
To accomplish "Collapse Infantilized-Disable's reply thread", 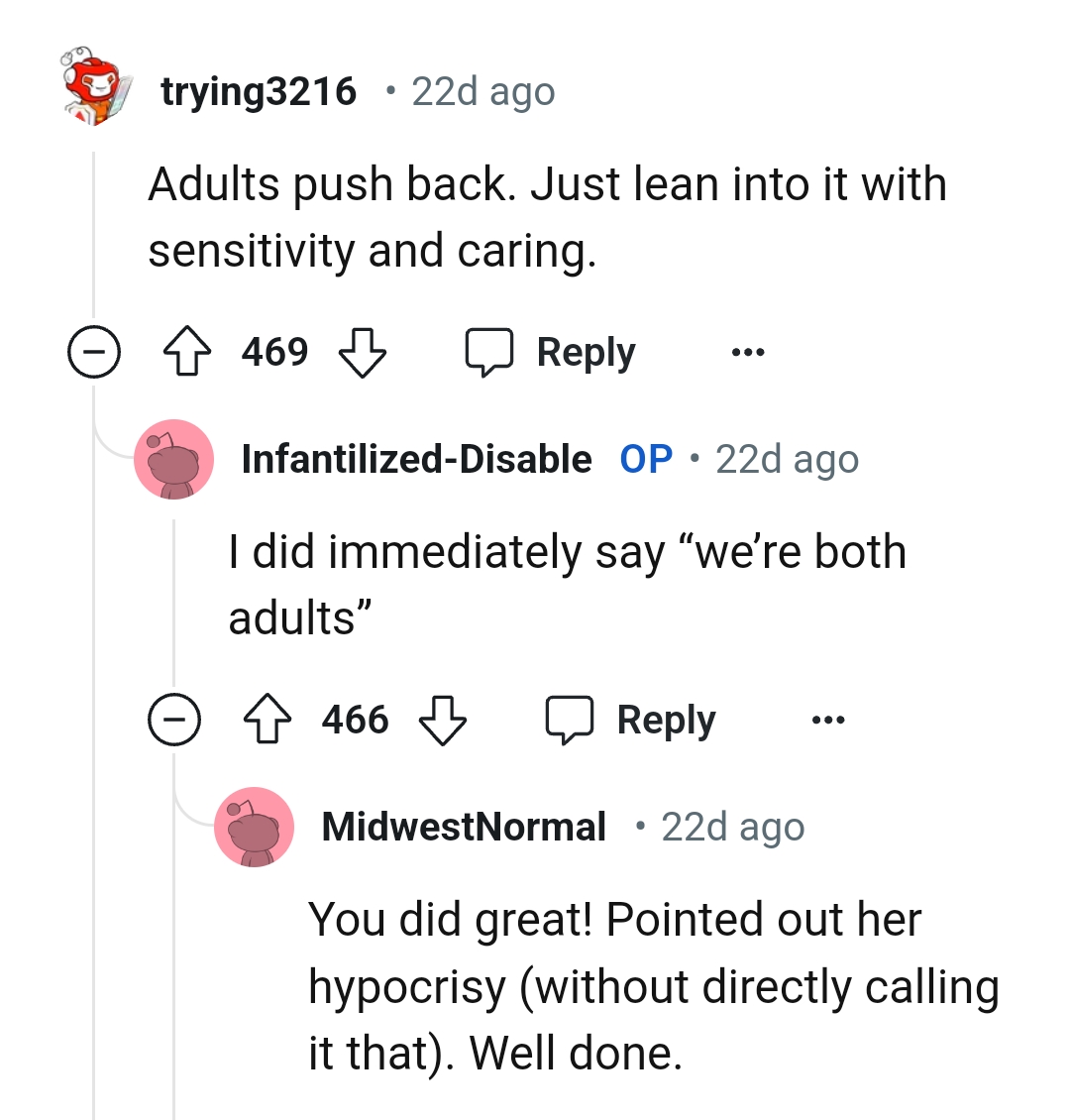I will [x=174, y=720].
